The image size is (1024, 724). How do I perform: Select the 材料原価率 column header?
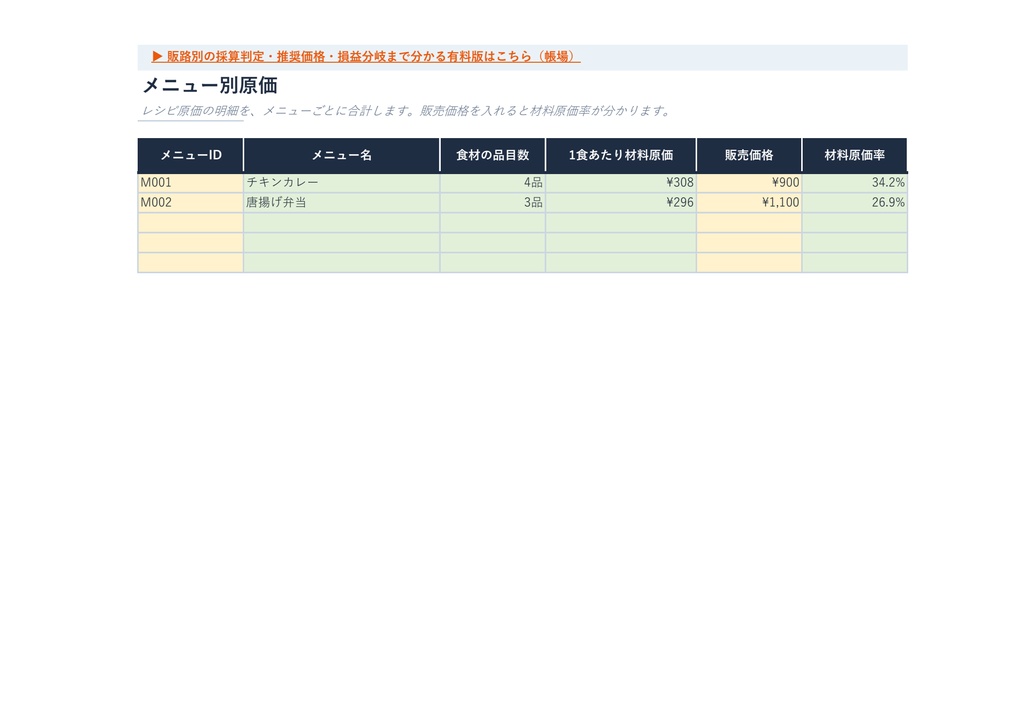[x=854, y=155]
